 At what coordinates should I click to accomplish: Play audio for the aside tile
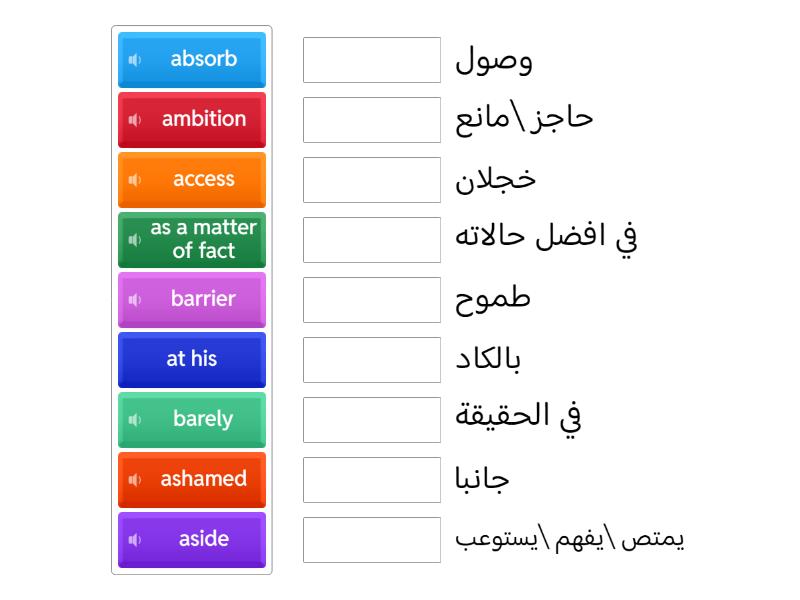pos(135,540)
